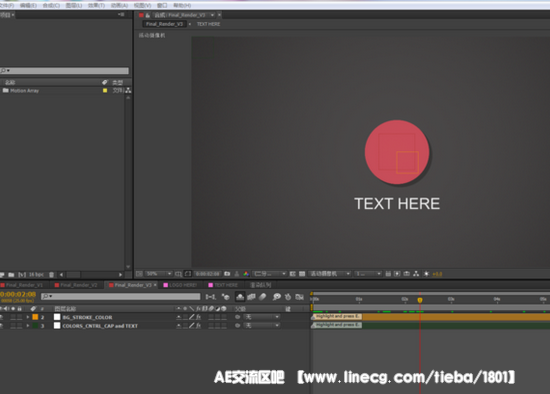The height and width of the screenshot is (394, 550).
Task: Click new composition icon in project panel
Action: coord(22,274)
